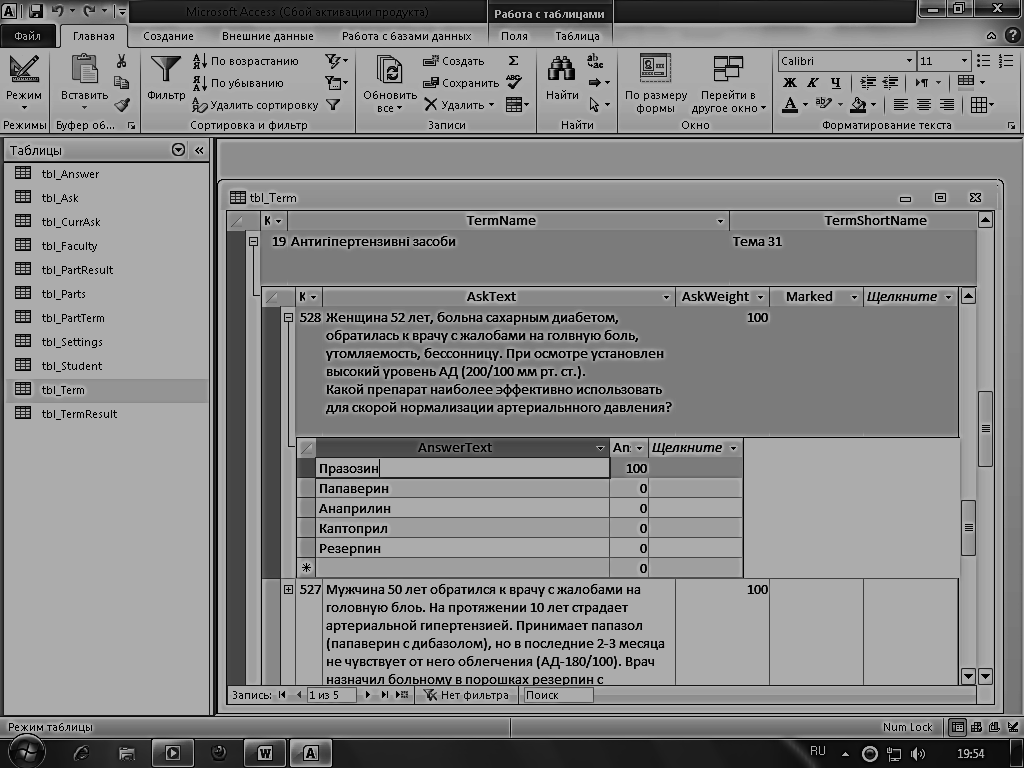Open the font color A button

790,104
